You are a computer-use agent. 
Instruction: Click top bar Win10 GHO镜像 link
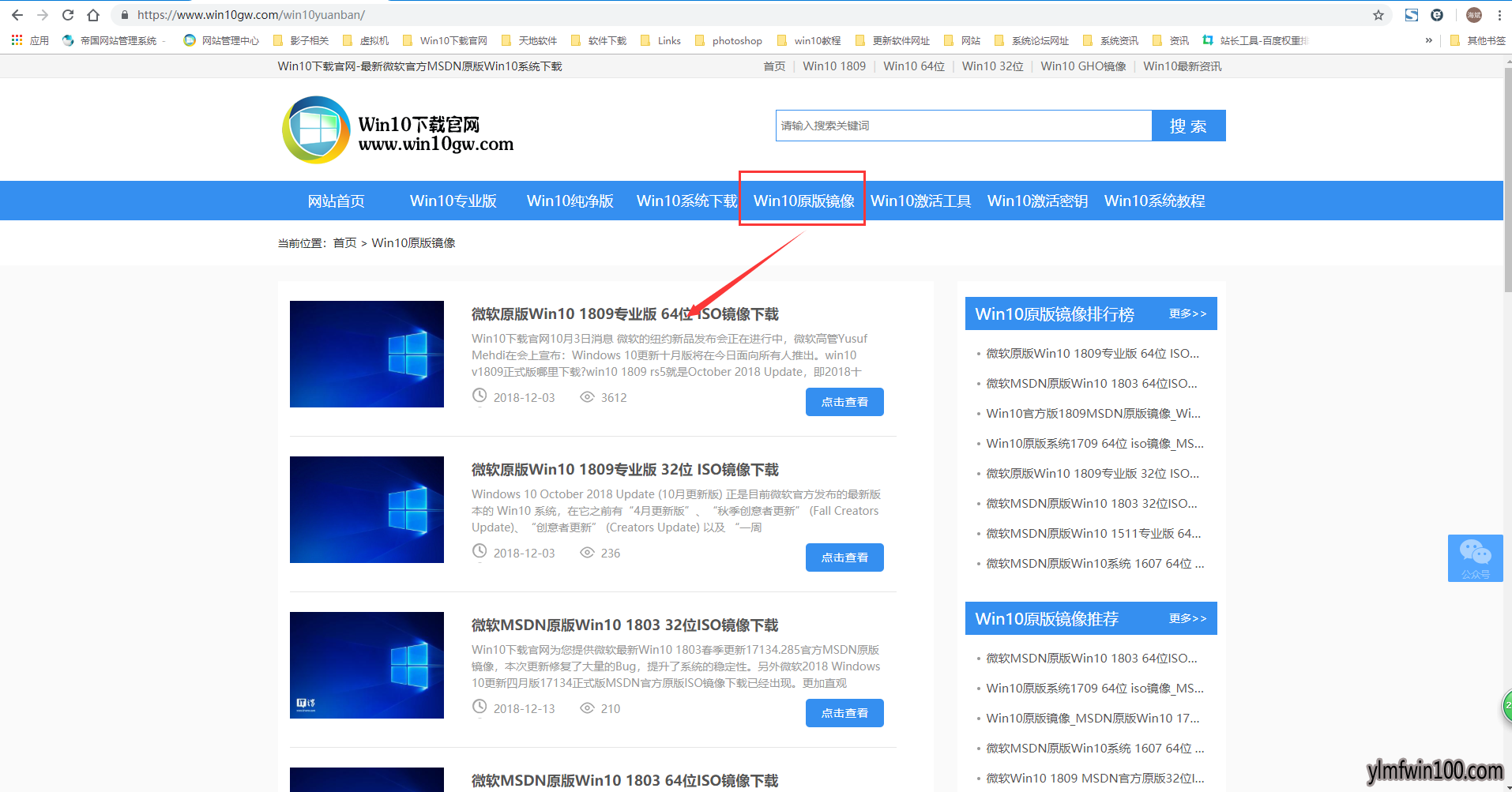pyautogui.click(x=1083, y=66)
